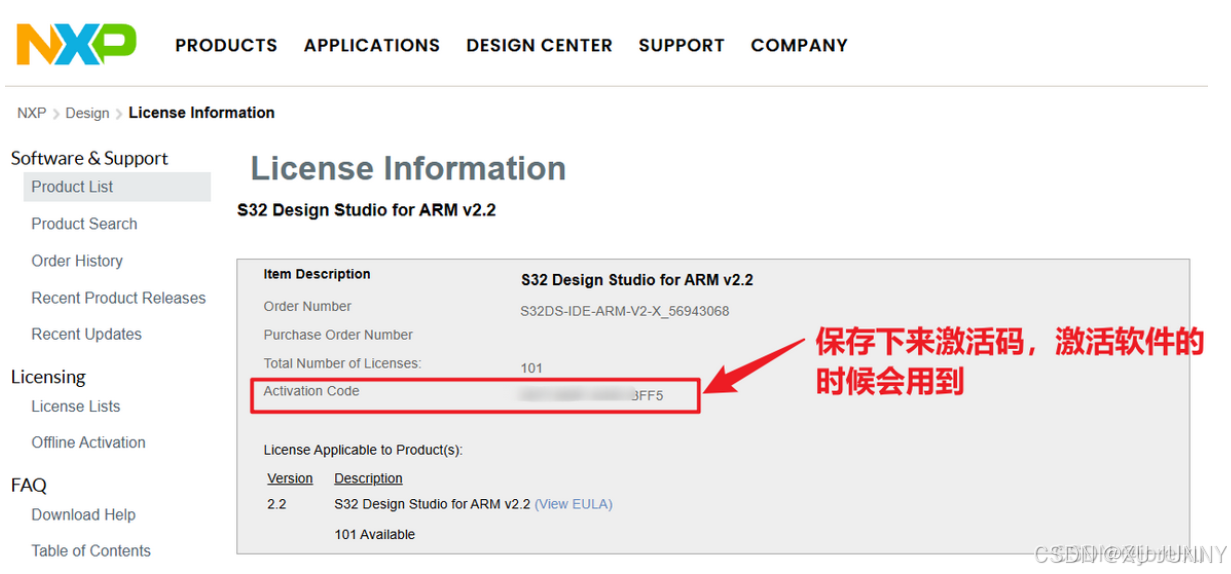This screenshot has width=1231, height=574.
Task: Click the Order Number label
Action: (x=307, y=306)
